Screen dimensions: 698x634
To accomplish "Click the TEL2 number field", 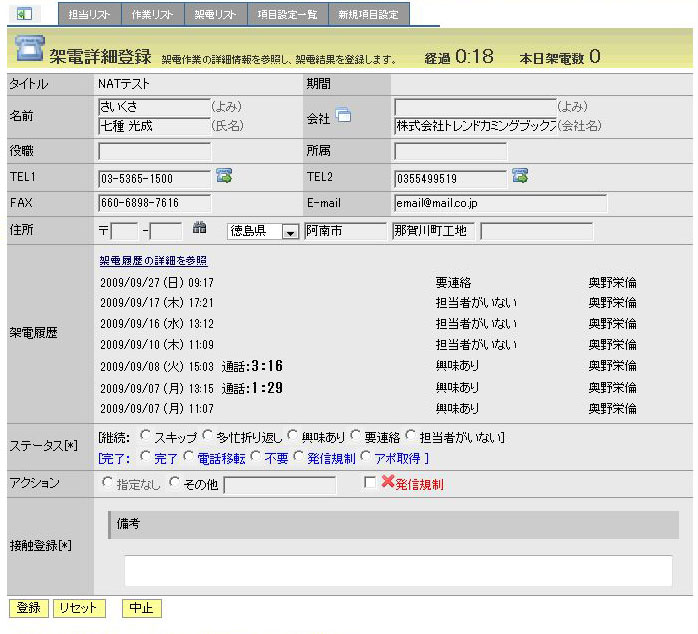I will 450,179.
